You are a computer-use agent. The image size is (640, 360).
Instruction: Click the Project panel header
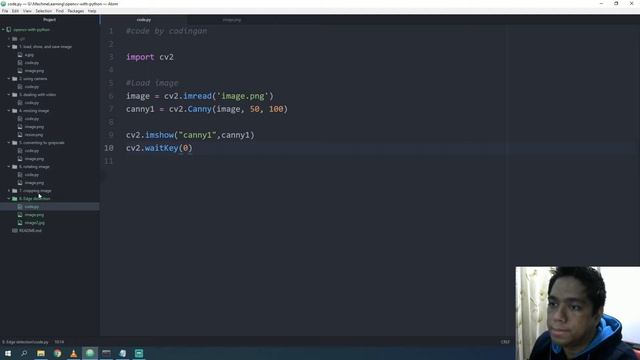click(x=49, y=20)
